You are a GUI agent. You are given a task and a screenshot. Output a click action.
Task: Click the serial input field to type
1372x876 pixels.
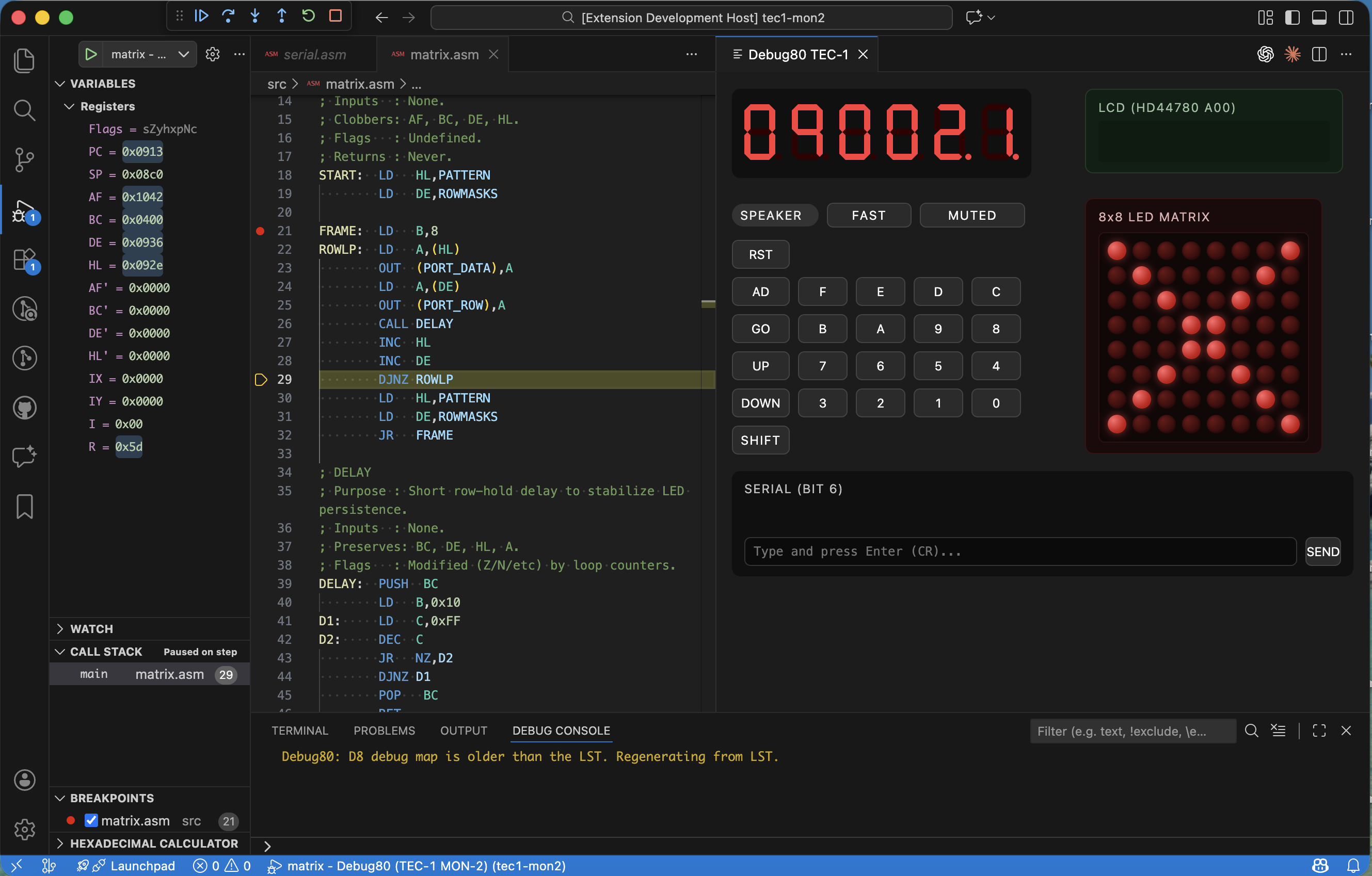(x=1019, y=551)
